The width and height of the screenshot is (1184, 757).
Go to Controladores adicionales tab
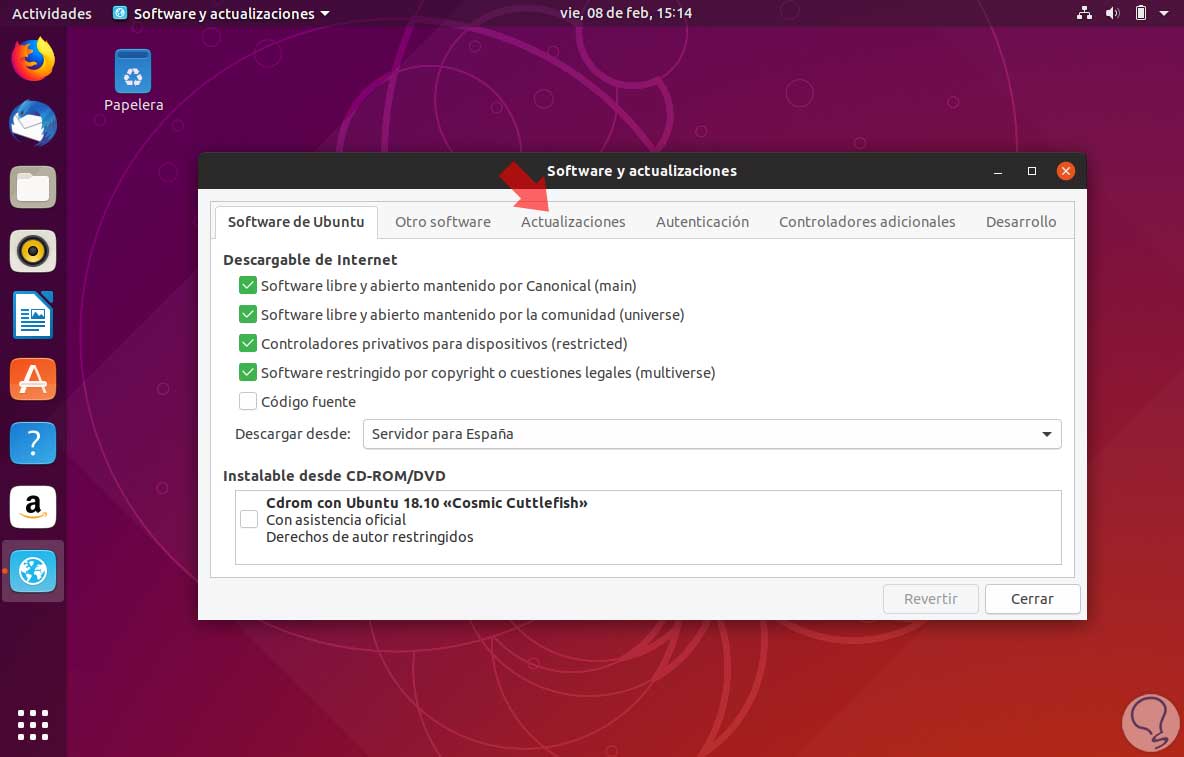coord(867,222)
